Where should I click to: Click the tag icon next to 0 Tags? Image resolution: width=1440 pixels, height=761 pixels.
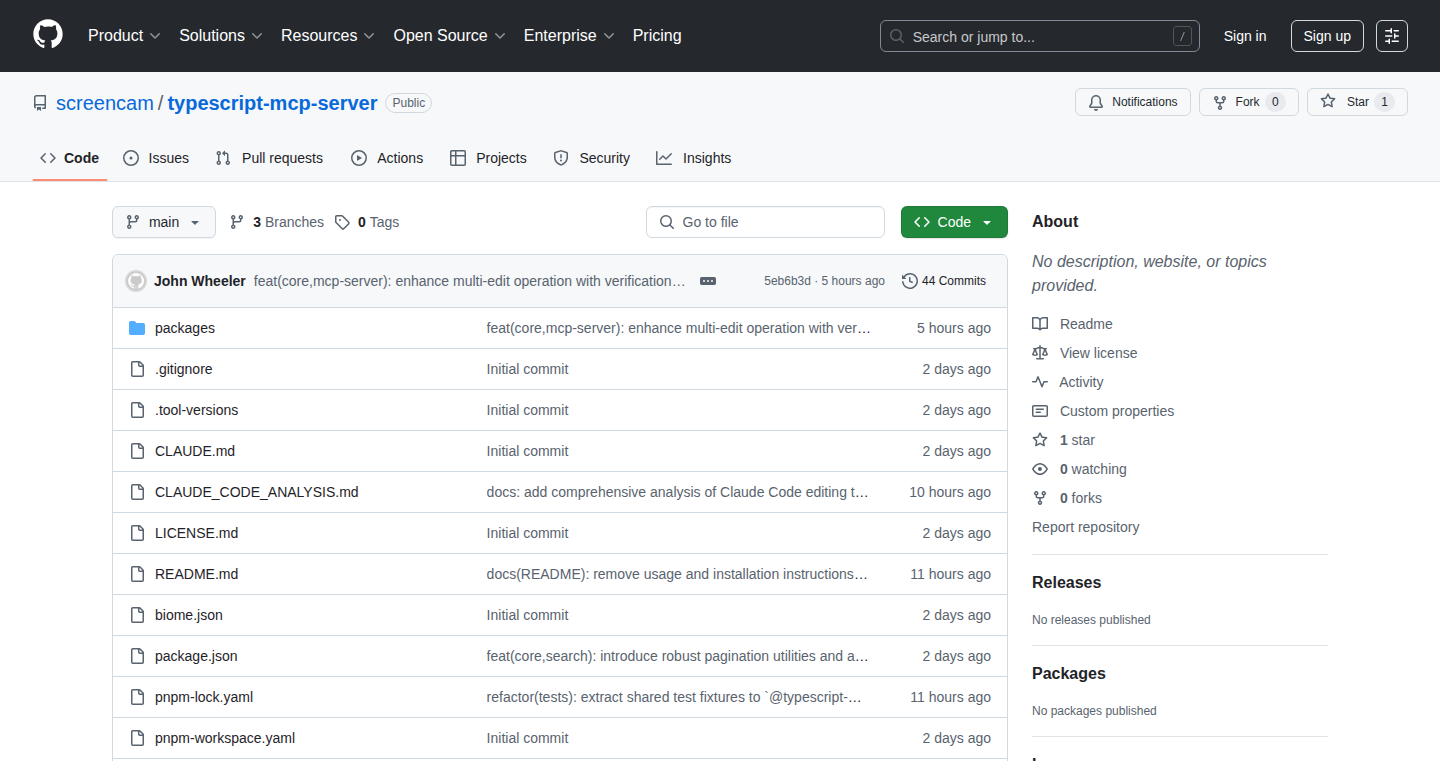coord(342,222)
